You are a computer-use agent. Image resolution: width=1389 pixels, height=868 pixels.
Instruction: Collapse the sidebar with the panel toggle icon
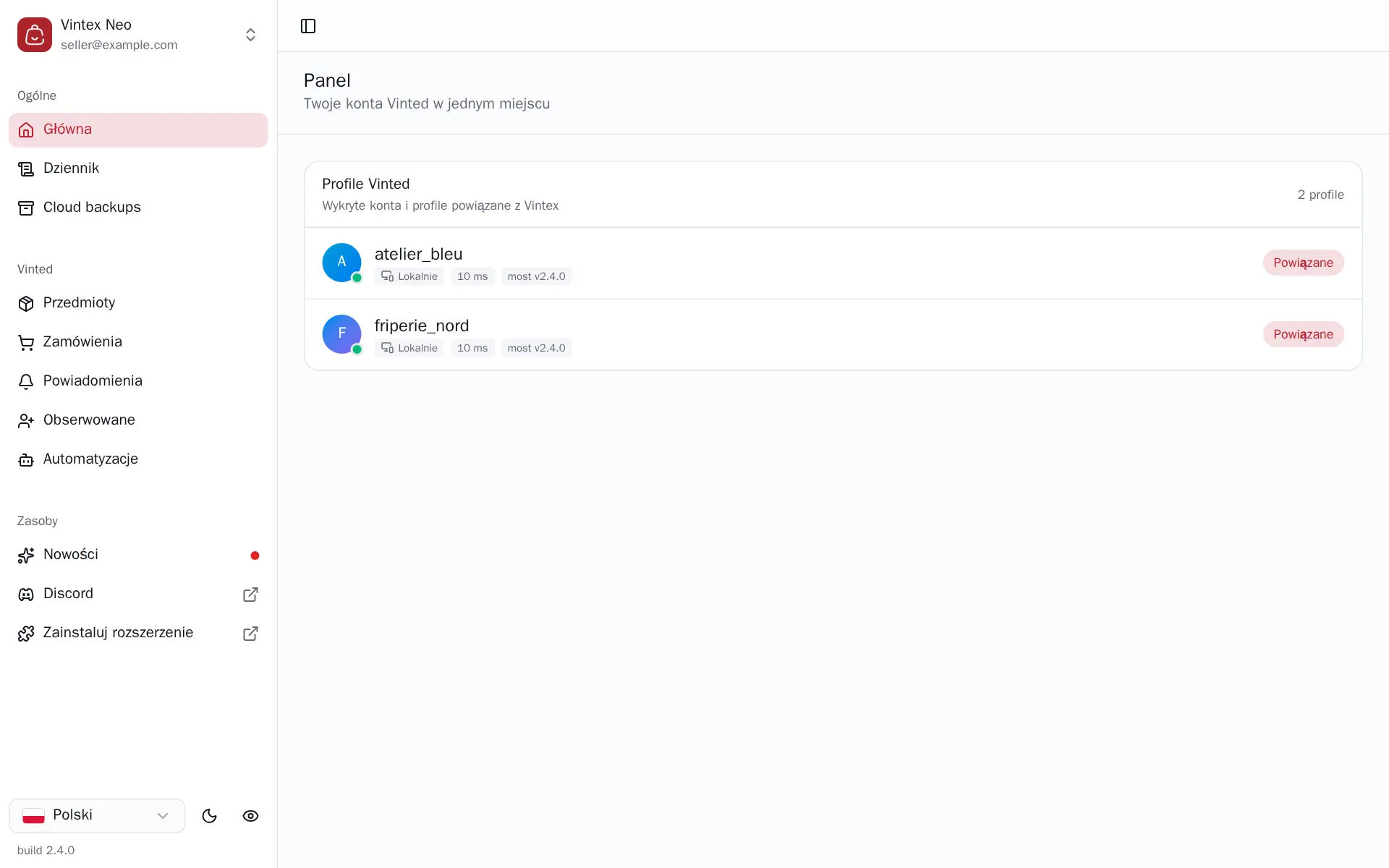point(308,26)
